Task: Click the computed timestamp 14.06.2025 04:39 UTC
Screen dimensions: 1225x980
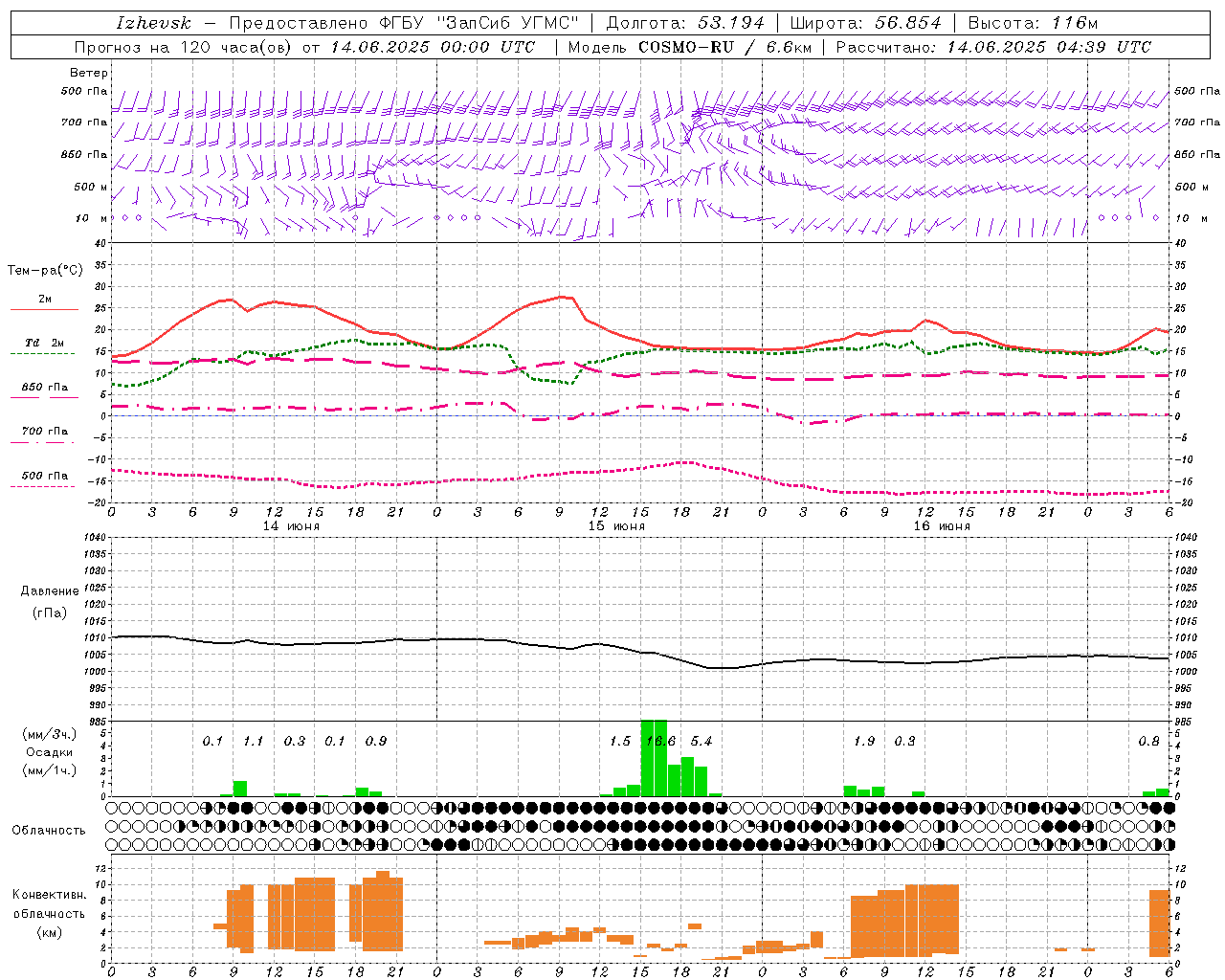Action: pyautogui.click(x=1049, y=47)
